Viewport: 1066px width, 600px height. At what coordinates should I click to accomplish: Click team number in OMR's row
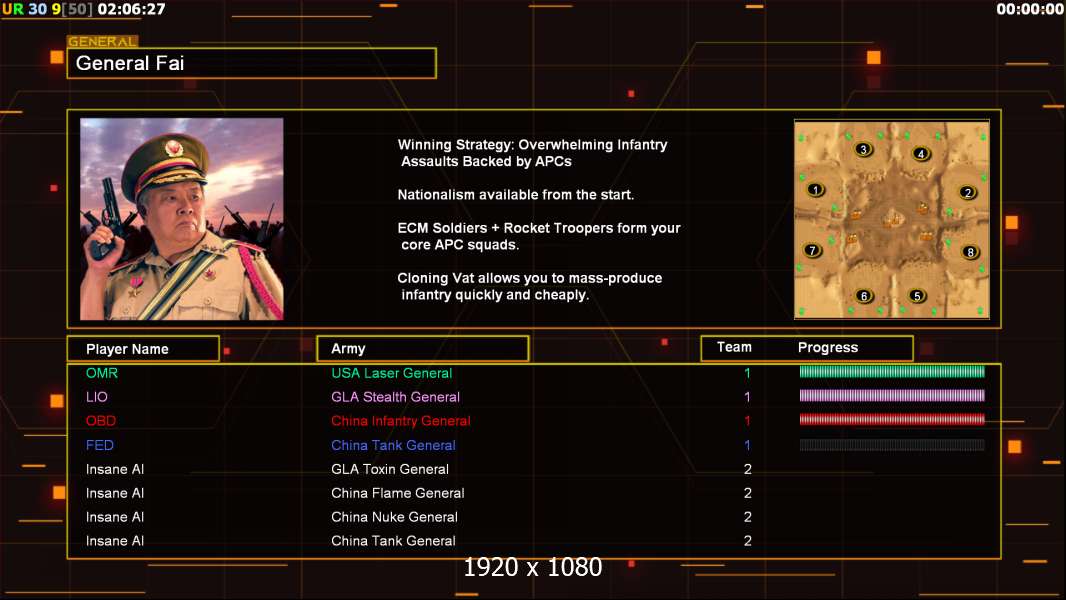pyautogui.click(x=747, y=373)
